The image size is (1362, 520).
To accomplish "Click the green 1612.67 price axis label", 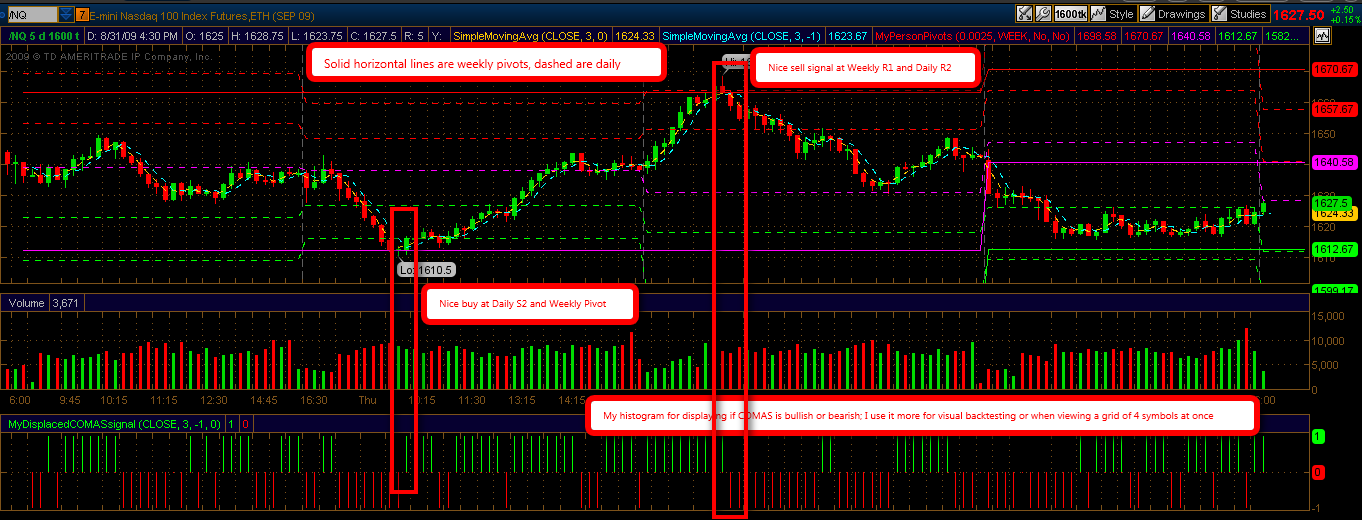I will coord(1332,249).
